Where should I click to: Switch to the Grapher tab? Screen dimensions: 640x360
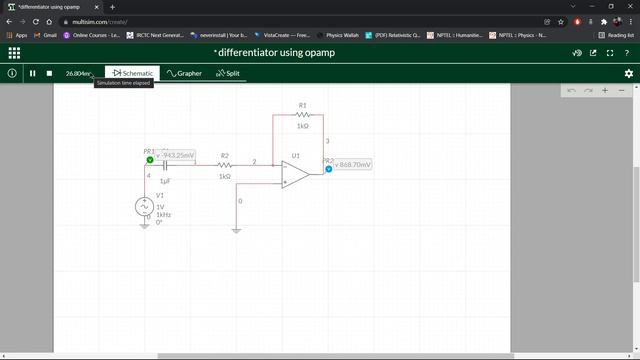pyautogui.click(x=184, y=73)
